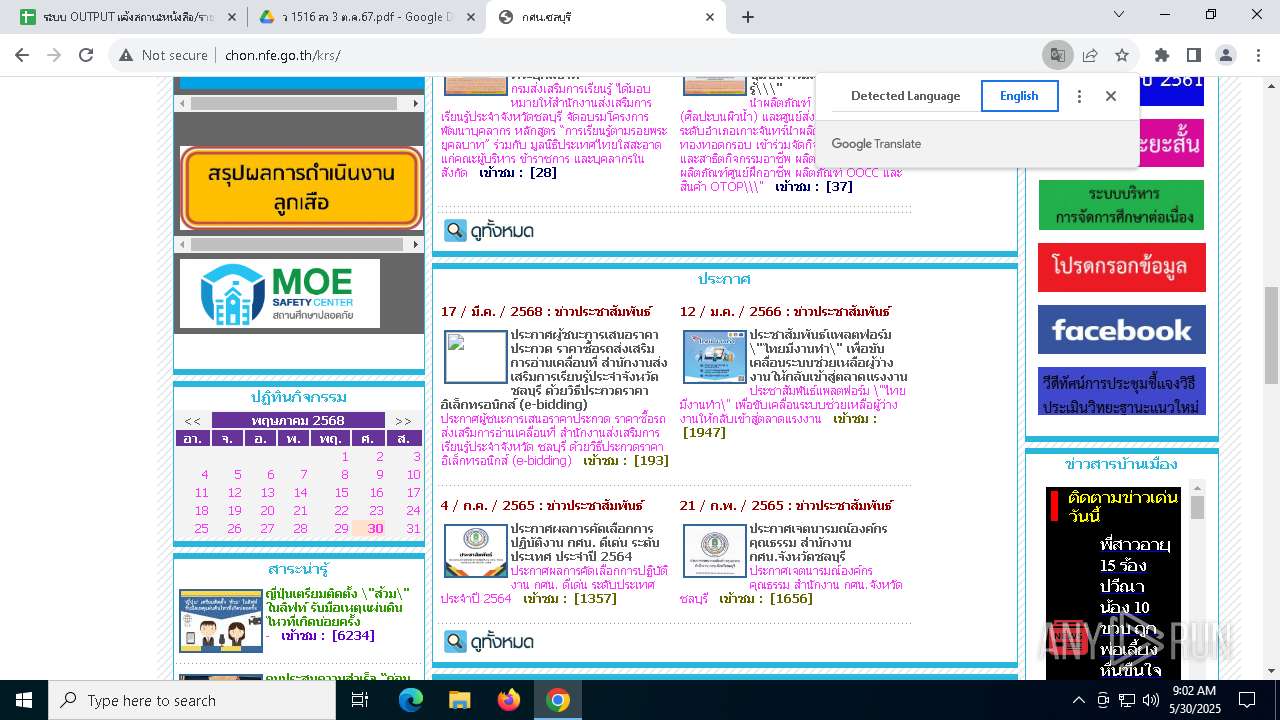1280x720 pixels.
Task: Open the Chrome profile avatar
Action: (x=1226, y=55)
